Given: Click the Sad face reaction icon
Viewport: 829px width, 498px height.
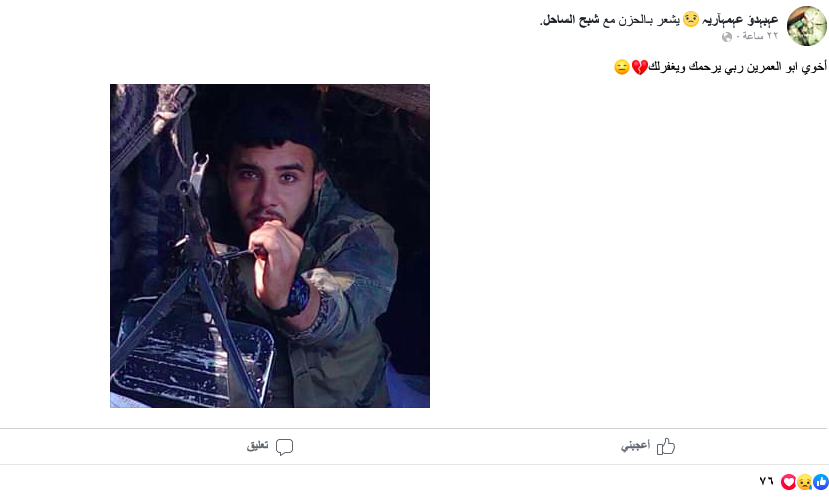Looking at the screenshot, I should point(804,482).
